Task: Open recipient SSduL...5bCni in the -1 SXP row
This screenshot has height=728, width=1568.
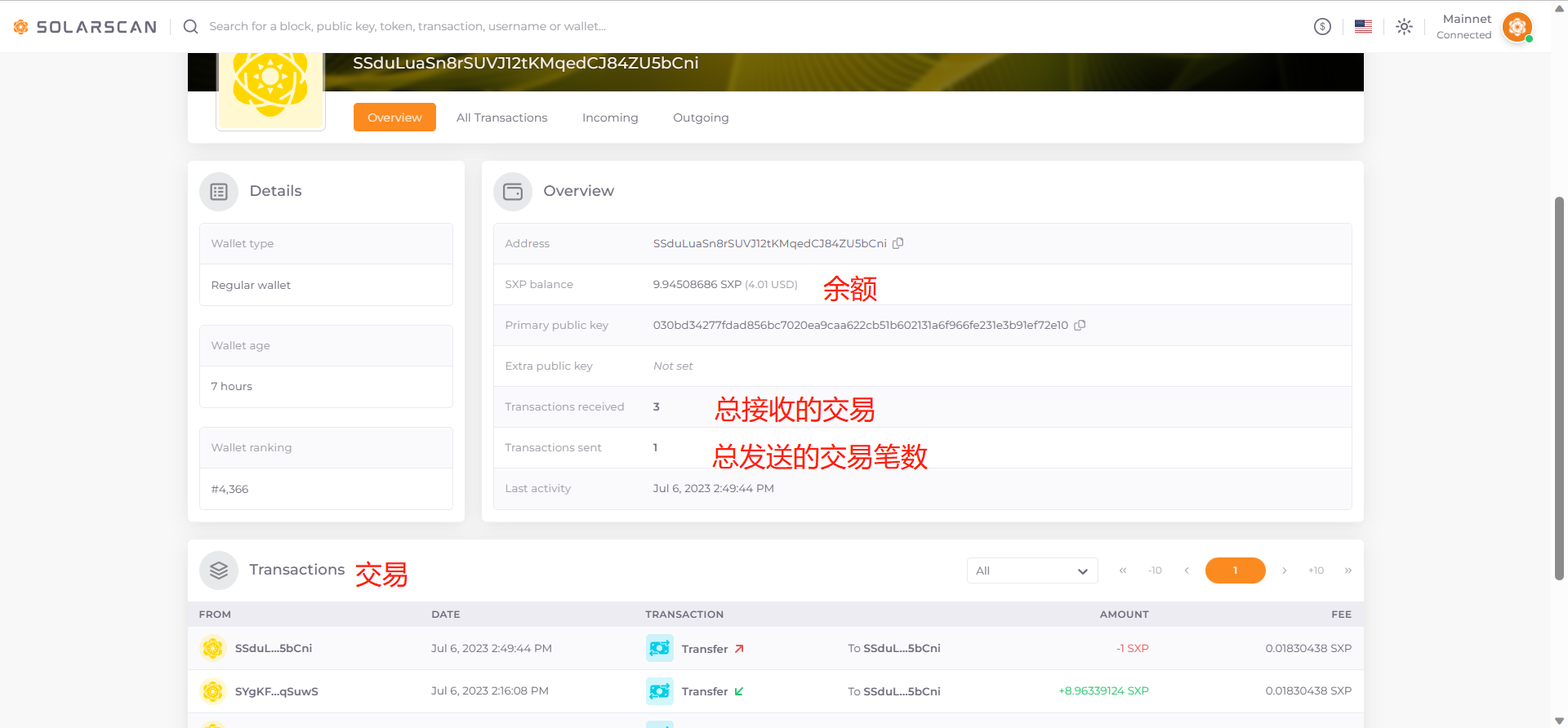Action: pyautogui.click(x=902, y=648)
